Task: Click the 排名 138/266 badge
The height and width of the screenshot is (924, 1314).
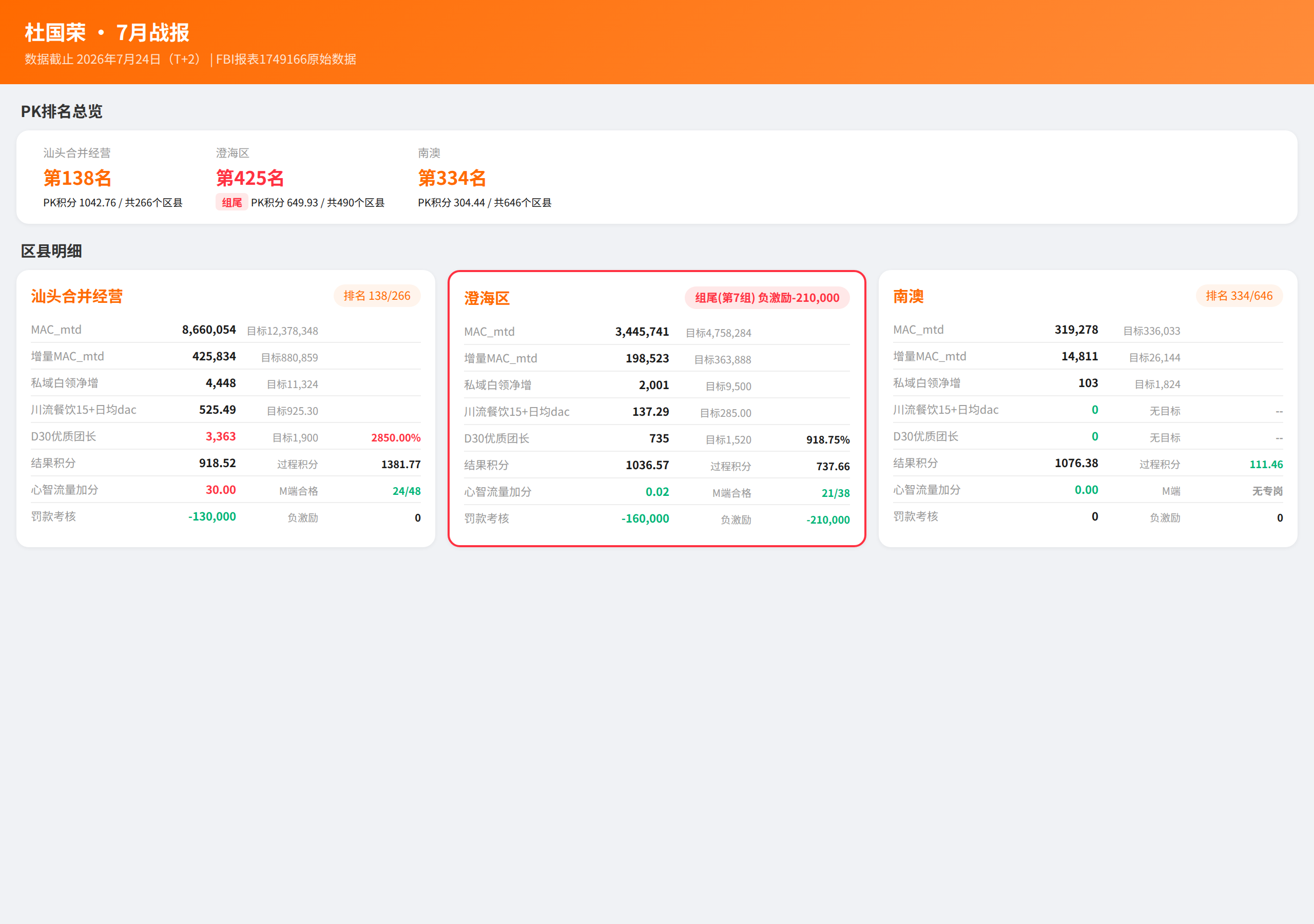Action: tap(377, 296)
